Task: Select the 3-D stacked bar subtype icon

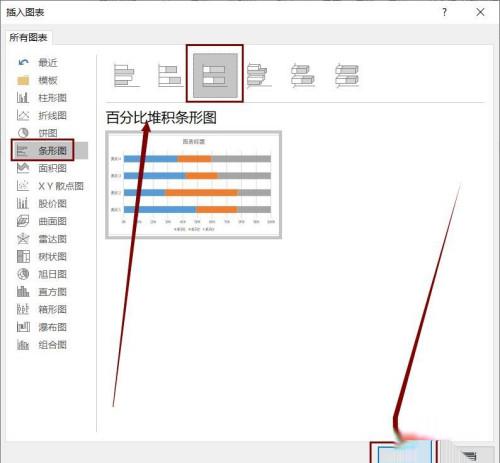Action: pos(303,76)
